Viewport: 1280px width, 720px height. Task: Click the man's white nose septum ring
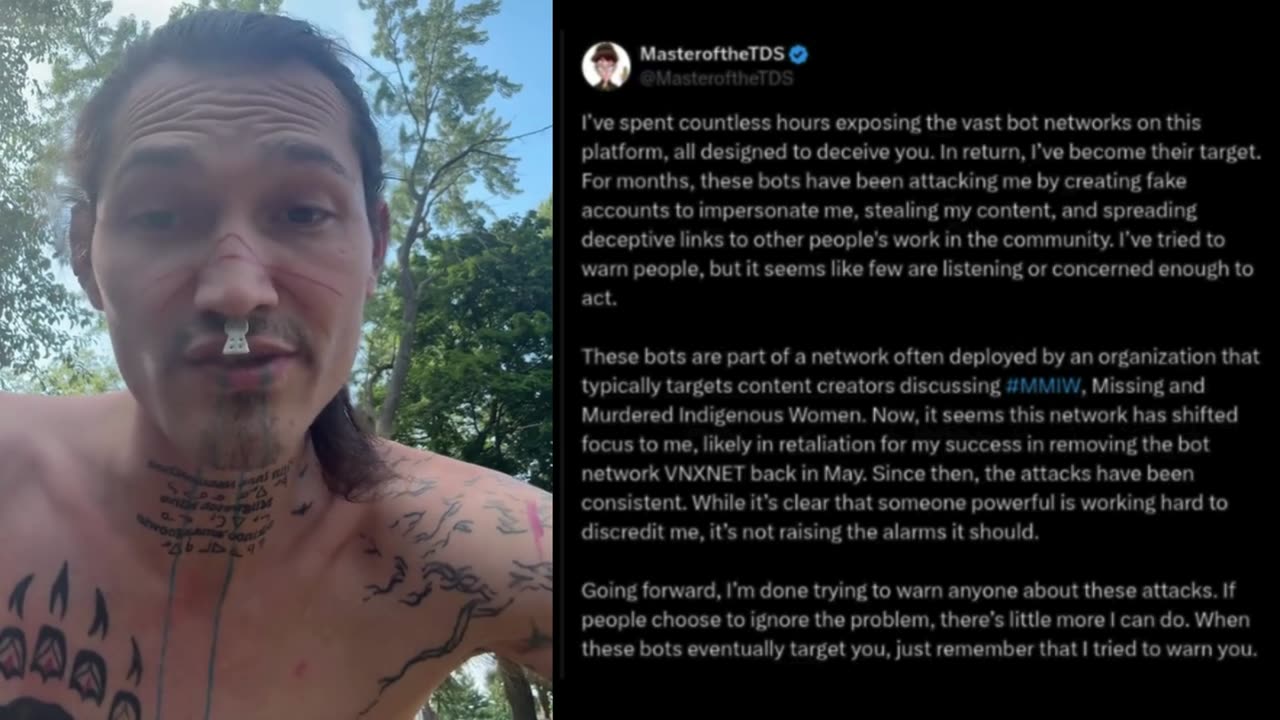(x=236, y=337)
